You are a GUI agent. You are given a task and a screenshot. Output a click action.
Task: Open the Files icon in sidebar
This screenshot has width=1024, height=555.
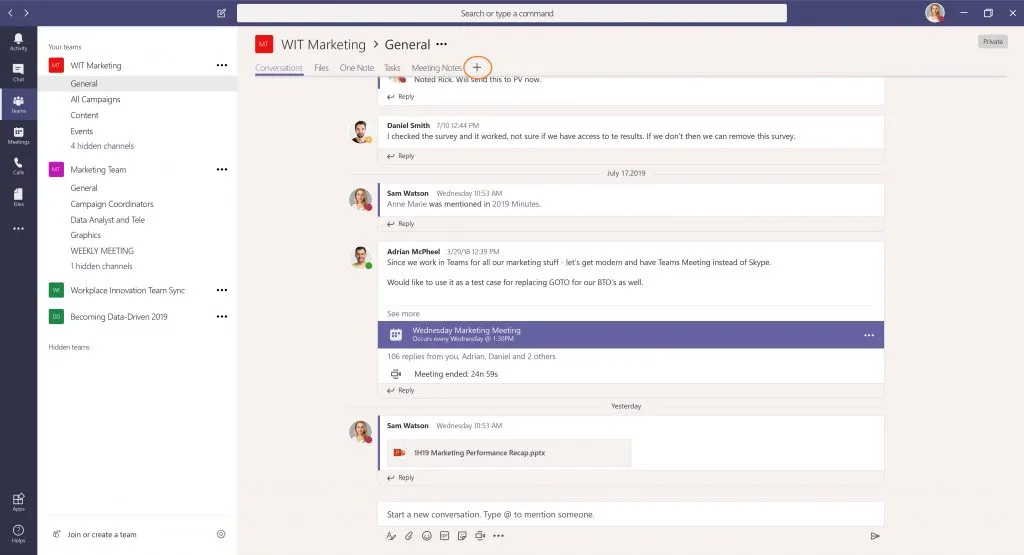tap(18, 197)
